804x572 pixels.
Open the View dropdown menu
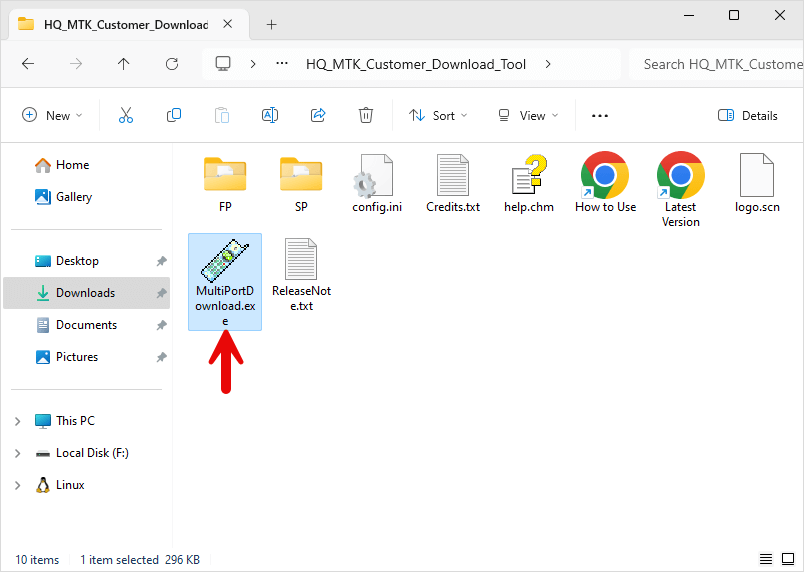click(x=529, y=115)
